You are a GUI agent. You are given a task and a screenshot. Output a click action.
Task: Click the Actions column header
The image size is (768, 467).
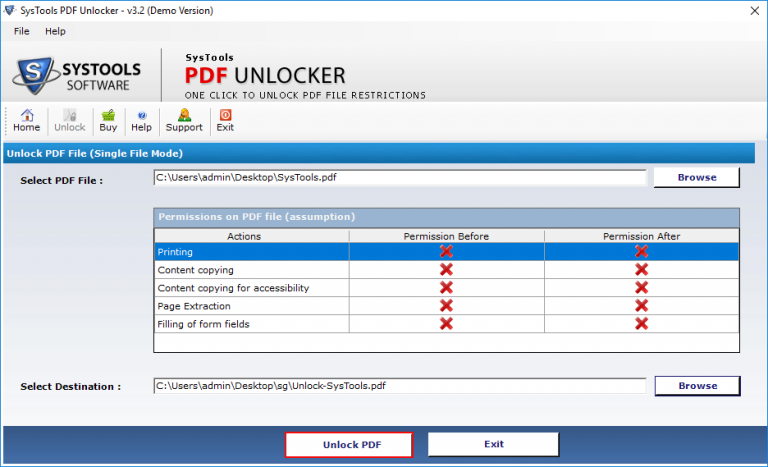[x=252, y=236]
